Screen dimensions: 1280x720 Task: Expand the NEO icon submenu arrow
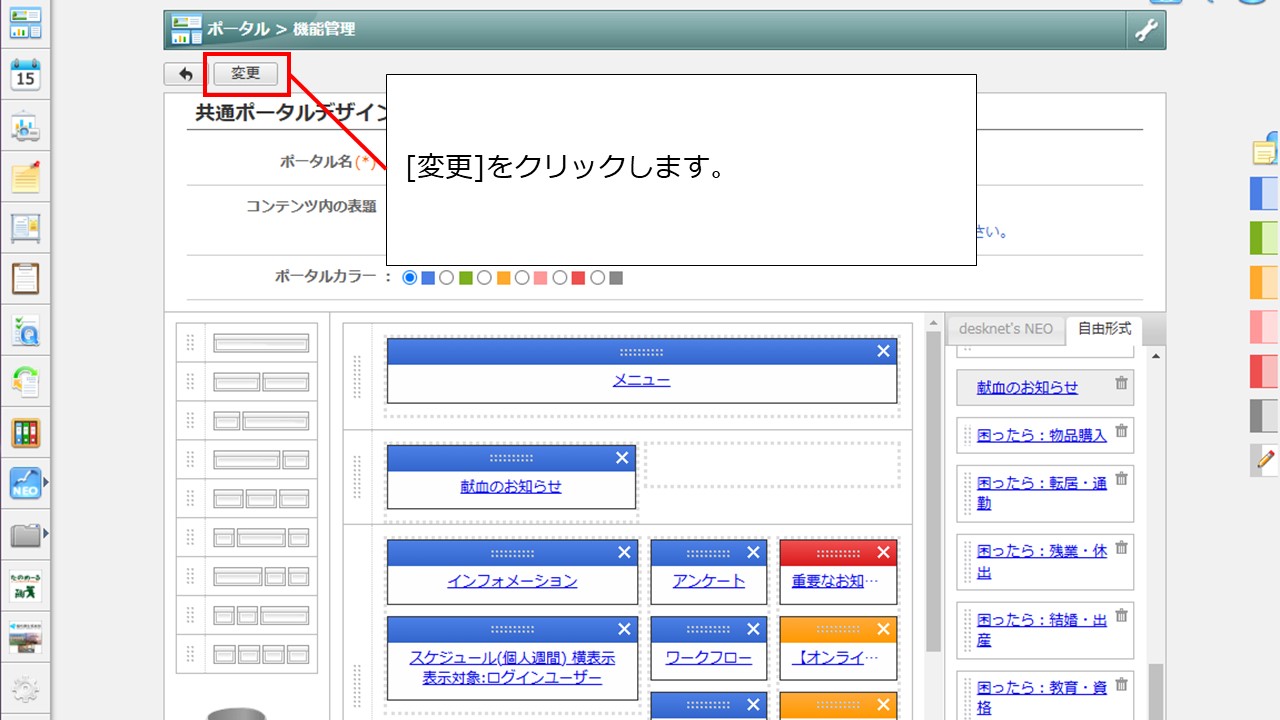45,483
